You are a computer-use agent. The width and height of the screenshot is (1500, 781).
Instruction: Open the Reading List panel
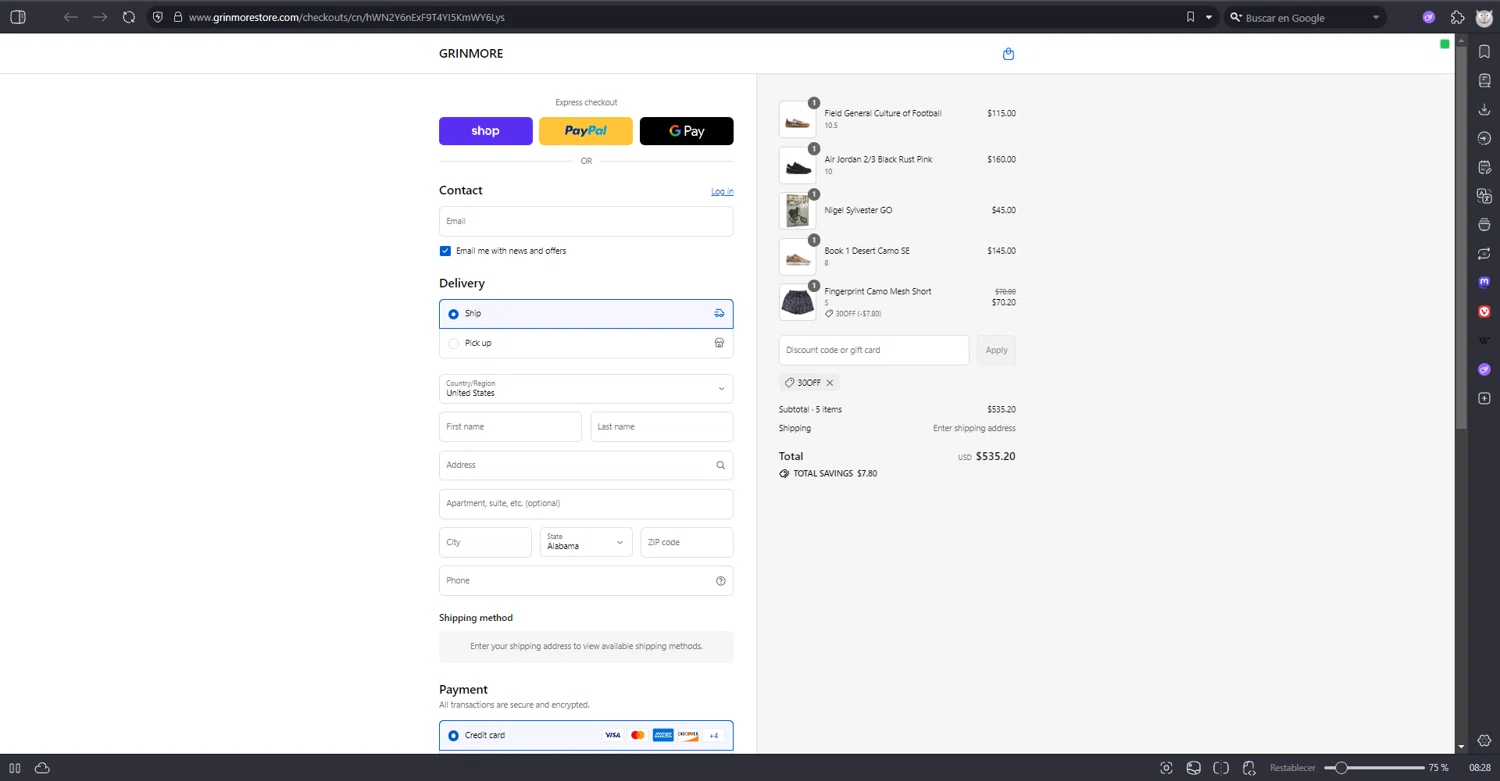pos(1484,81)
